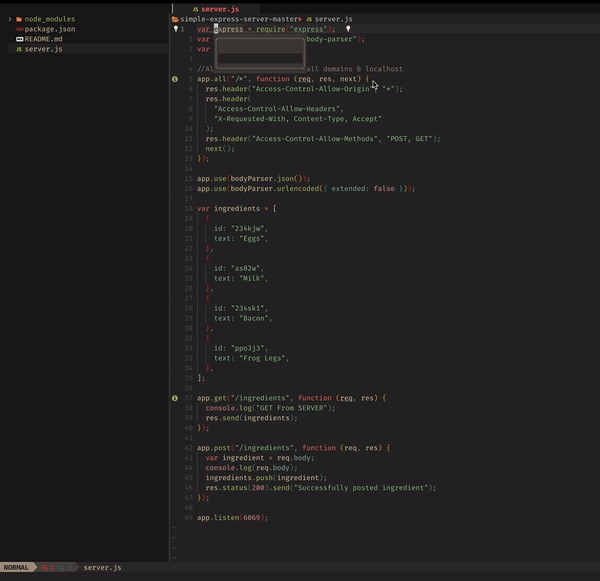
Task: Click "var ingredient = req.body" line
Action: tap(260, 458)
